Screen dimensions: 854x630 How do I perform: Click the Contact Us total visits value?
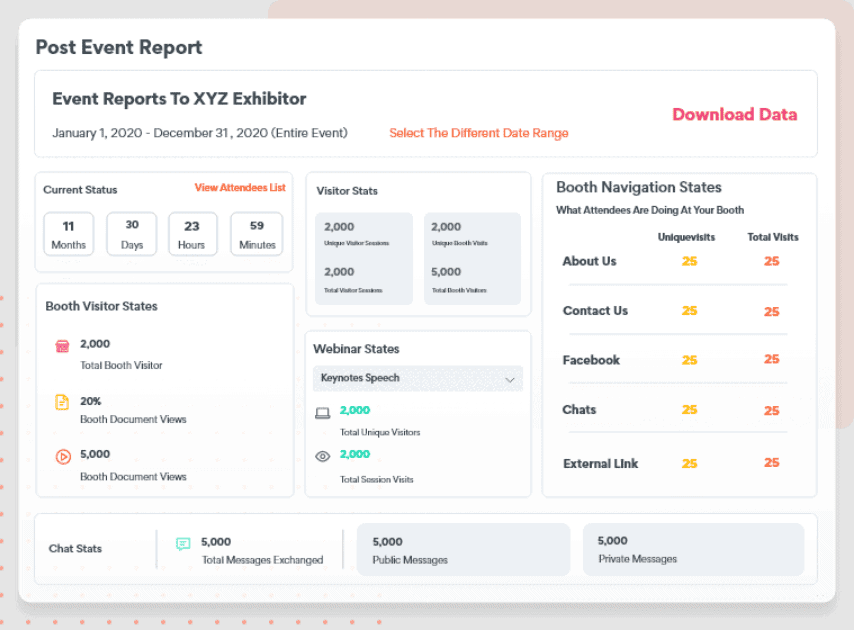[x=771, y=311]
